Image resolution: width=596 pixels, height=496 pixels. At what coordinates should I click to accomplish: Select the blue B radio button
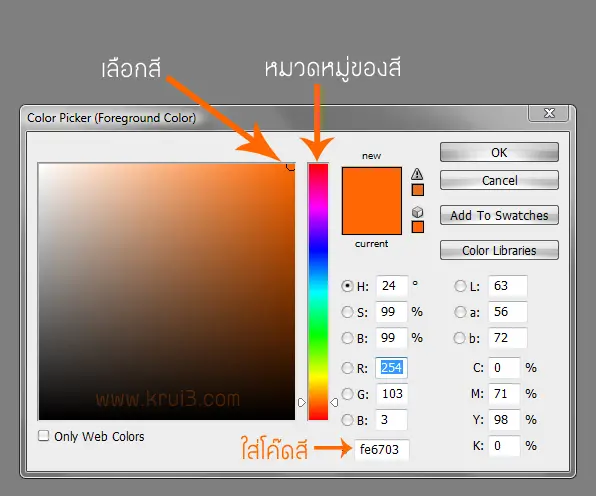coord(347,420)
